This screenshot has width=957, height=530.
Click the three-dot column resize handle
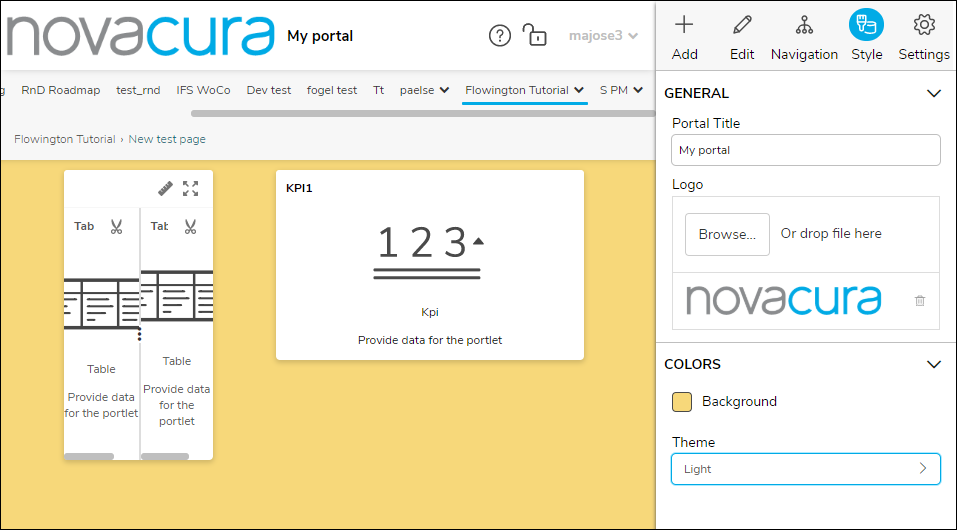(x=140, y=334)
